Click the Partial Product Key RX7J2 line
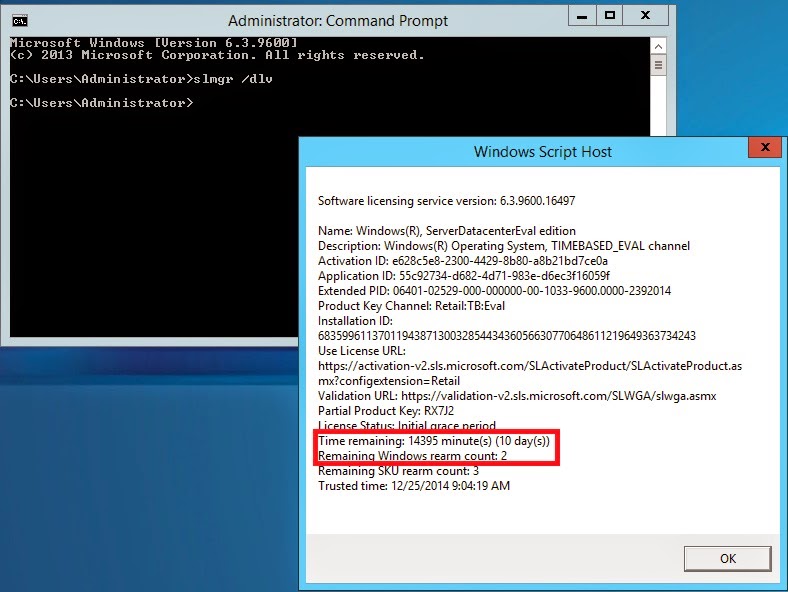Viewport: 788px width, 592px height. [x=386, y=411]
